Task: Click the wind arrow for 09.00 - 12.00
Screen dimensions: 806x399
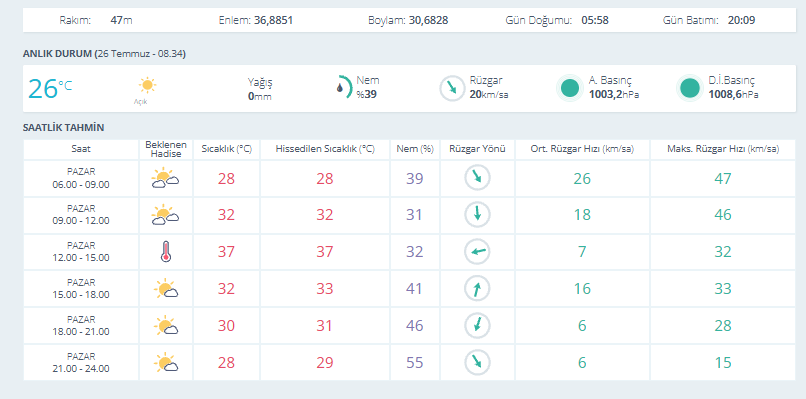Action: [477, 214]
